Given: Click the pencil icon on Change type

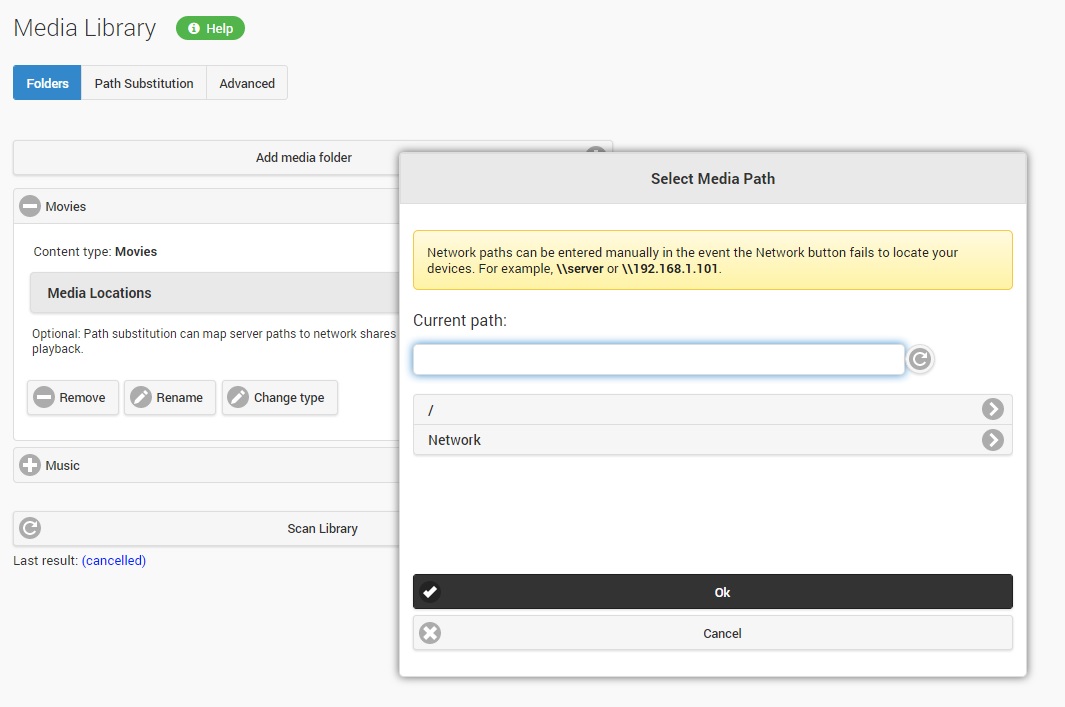Looking at the screenshot, I should coord(238,397).
